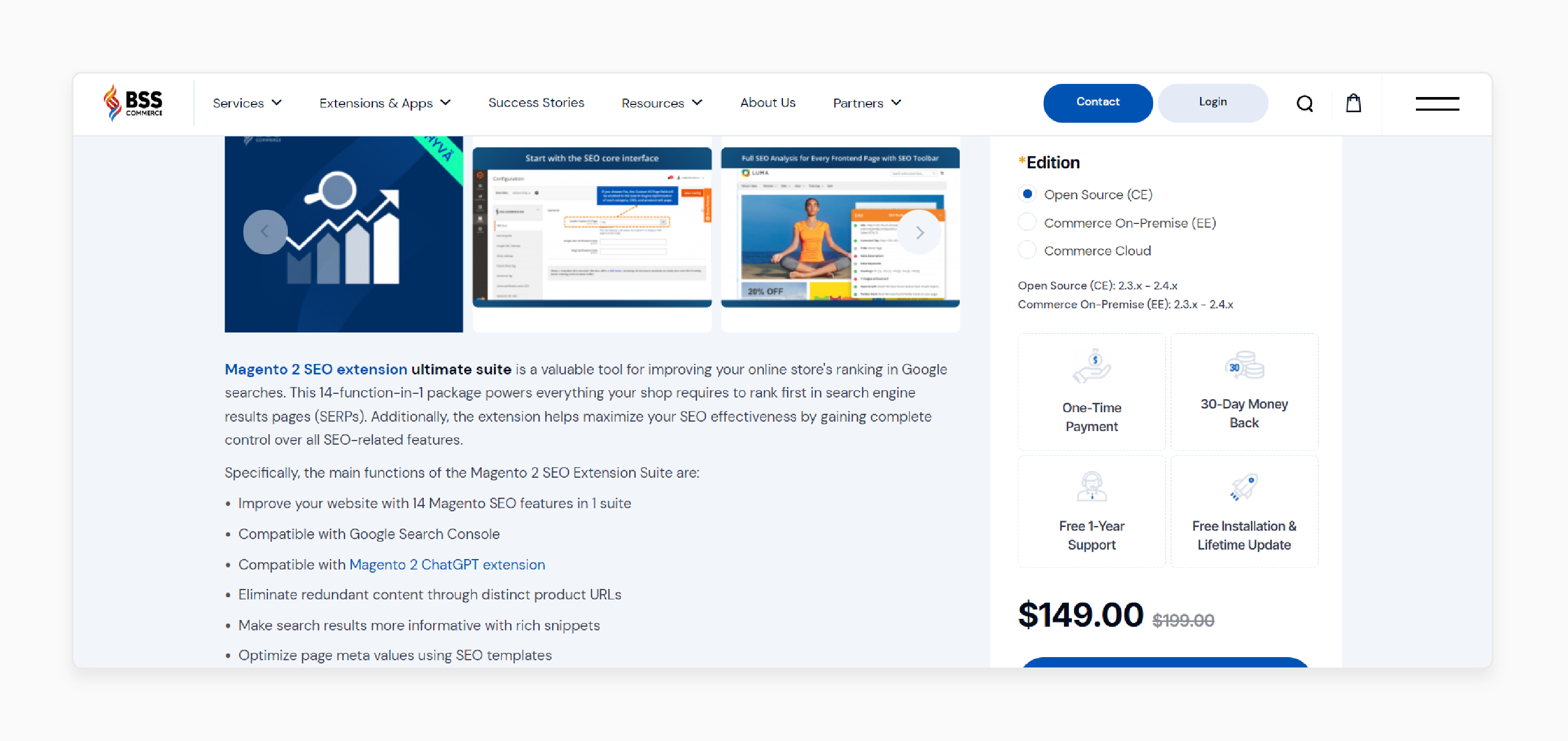Click the Open Source (CE): 2.3.x - 2.4.x text

[x=1097, y=286]
